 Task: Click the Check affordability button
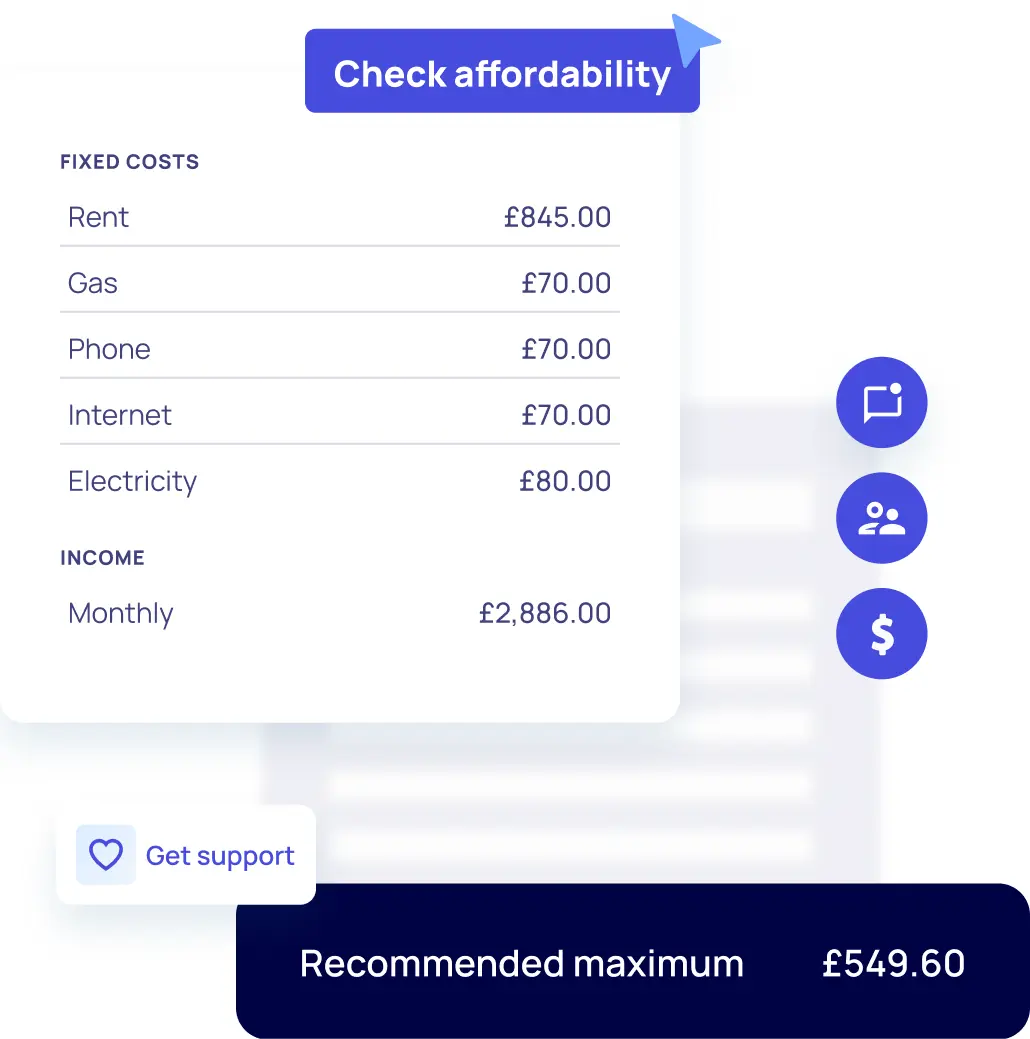(x=502, y=71)
